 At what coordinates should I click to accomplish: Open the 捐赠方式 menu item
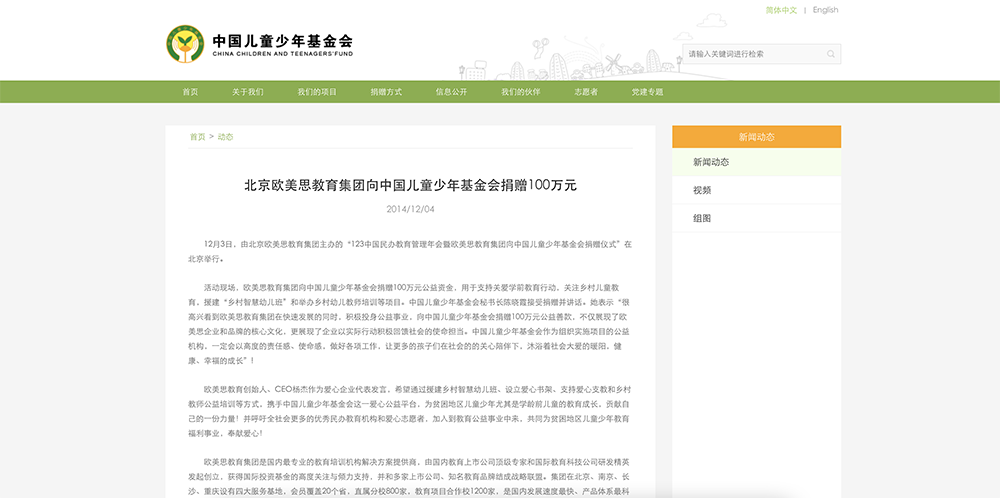coord(386,92)
